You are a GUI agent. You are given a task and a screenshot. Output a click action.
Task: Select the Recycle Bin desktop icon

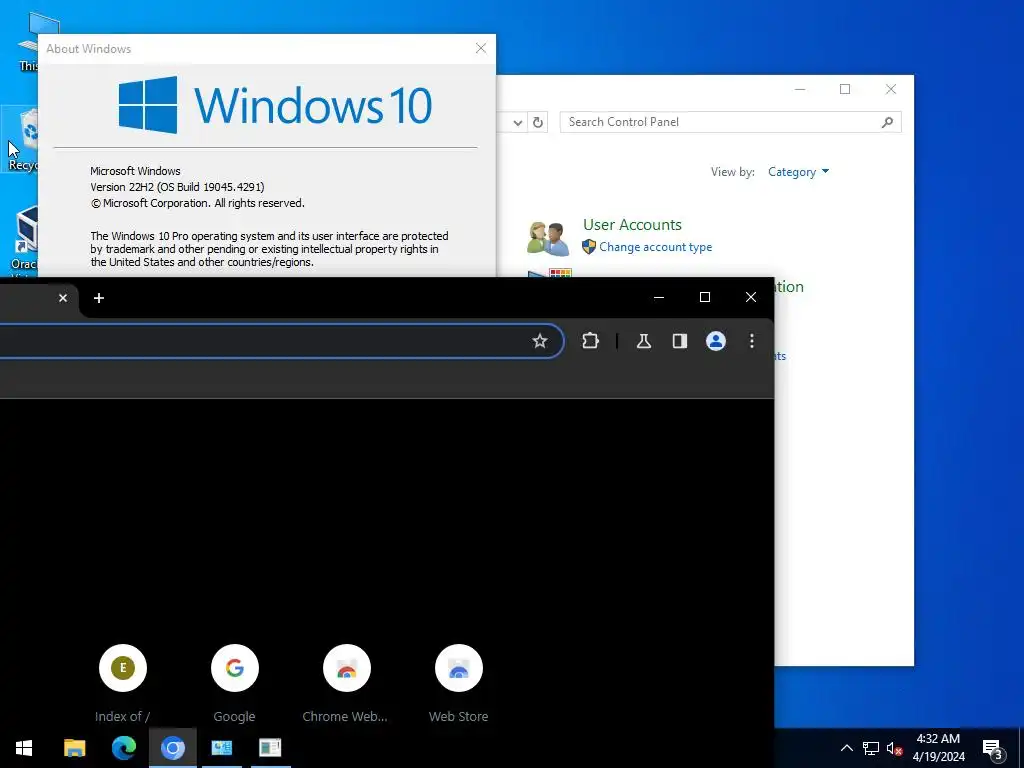click(22, 139)
